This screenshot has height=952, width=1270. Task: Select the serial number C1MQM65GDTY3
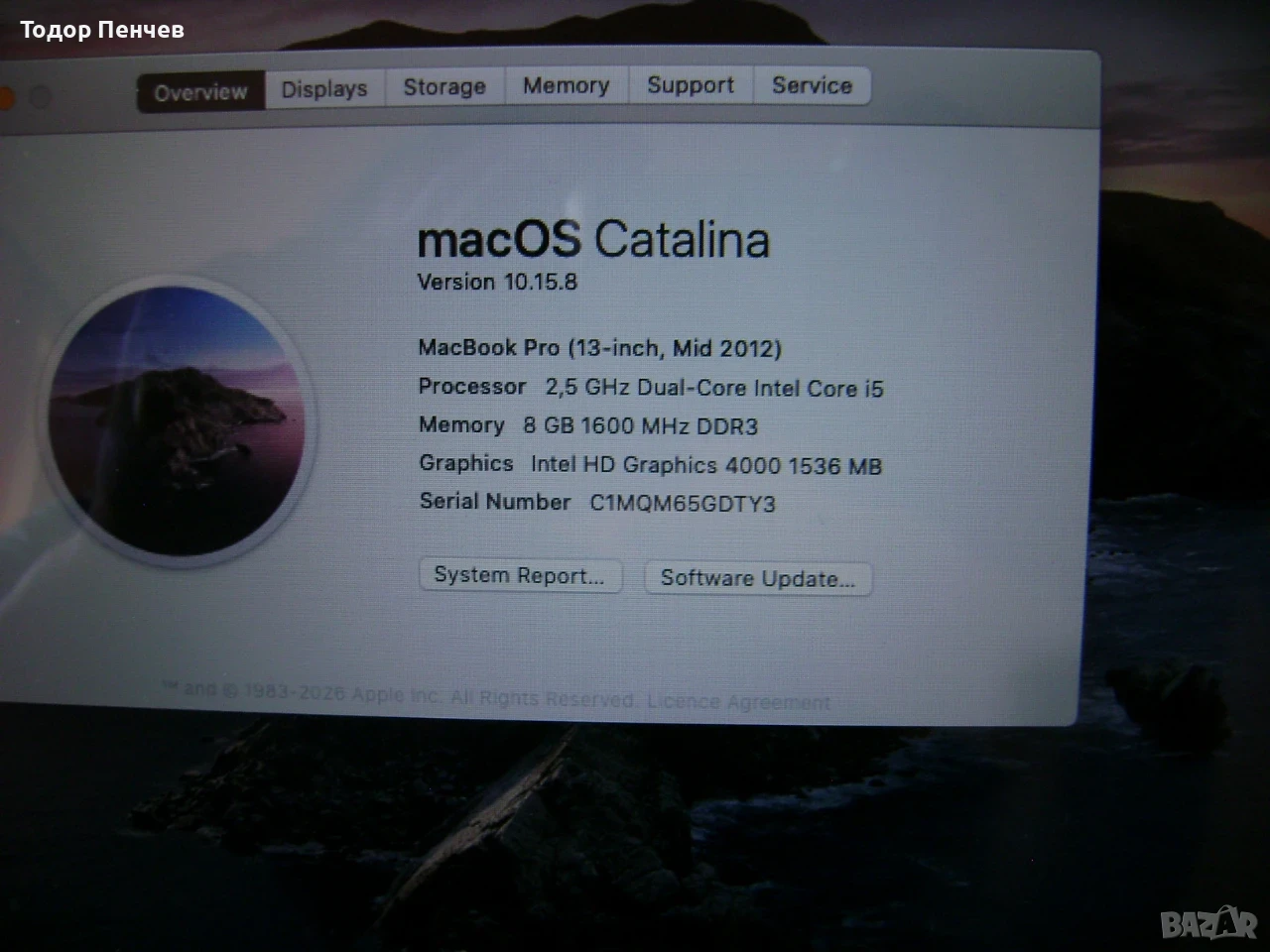683,504
